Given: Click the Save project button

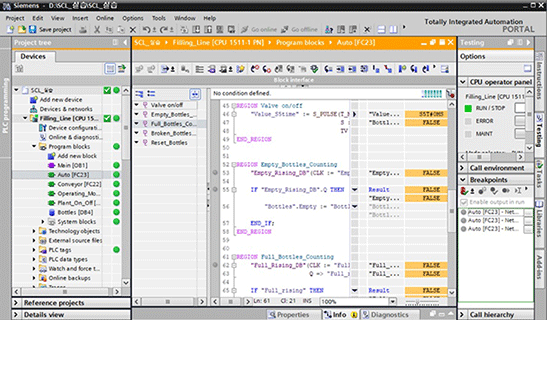Looking at the screenshot, I should point(51,30).
